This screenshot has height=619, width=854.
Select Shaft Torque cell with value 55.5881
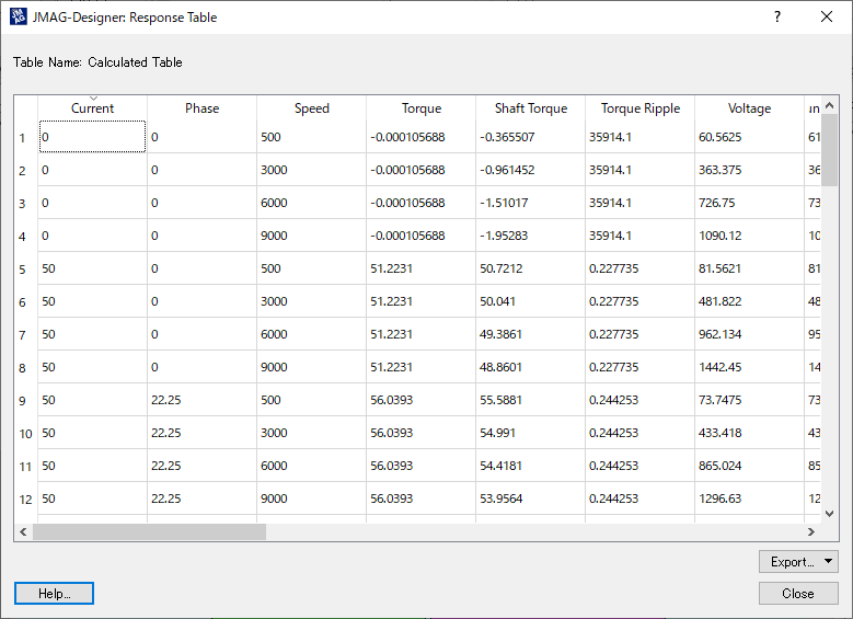(x=530, y=400)
